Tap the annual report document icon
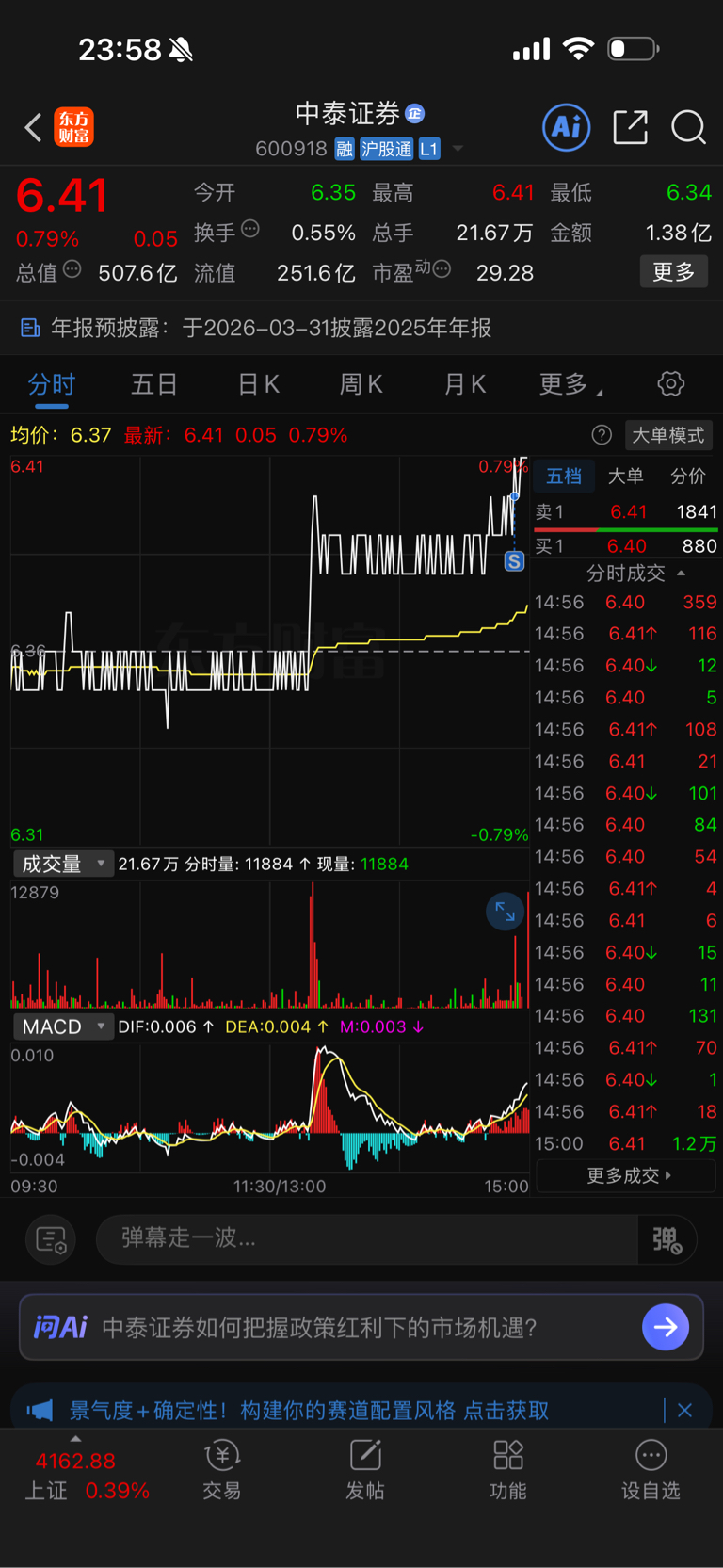This screenshot has width=723, height=1568. pos(30,328)
